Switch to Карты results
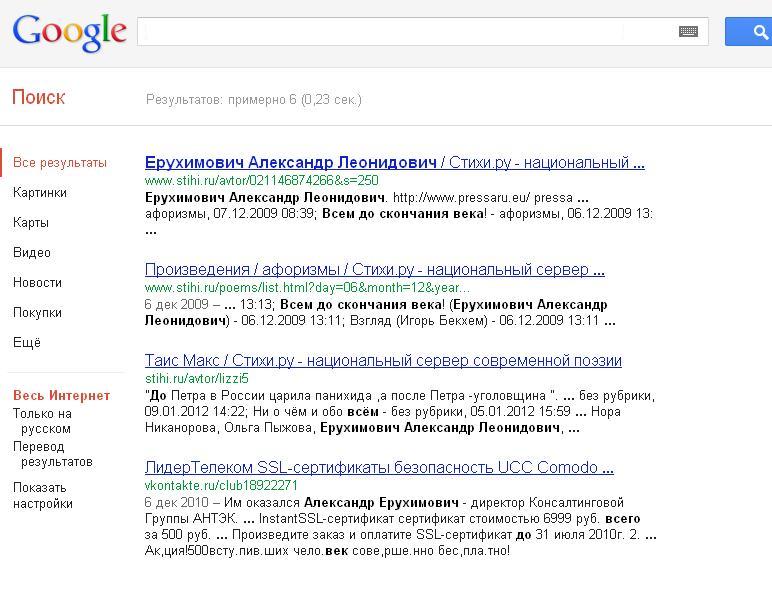 click(x=31, y=223)
